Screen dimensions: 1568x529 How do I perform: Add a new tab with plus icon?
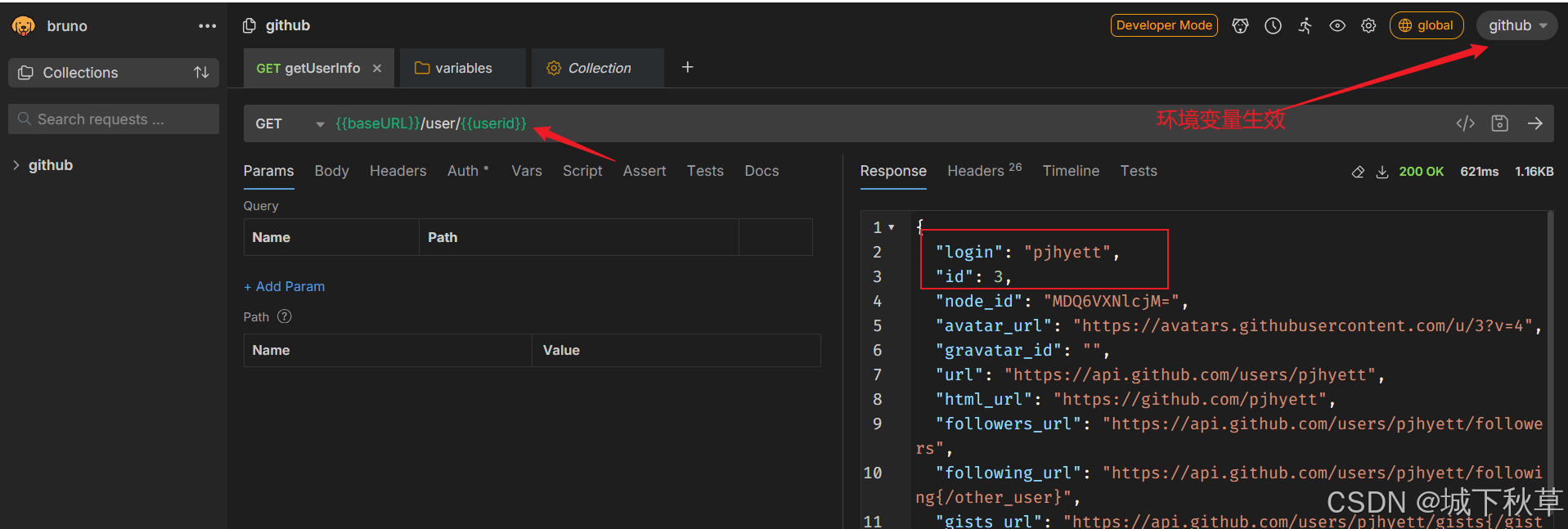click(x=688, y=67)
